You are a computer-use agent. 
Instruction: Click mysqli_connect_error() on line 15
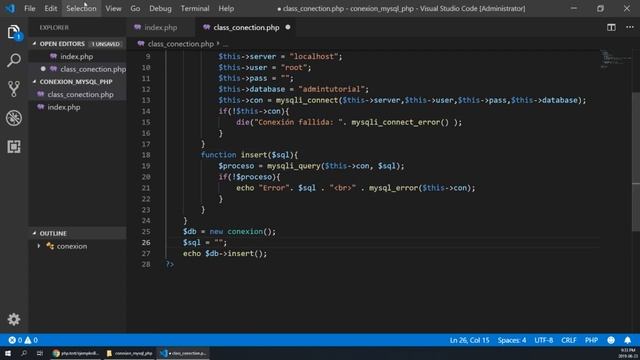[x=400, y=122]
